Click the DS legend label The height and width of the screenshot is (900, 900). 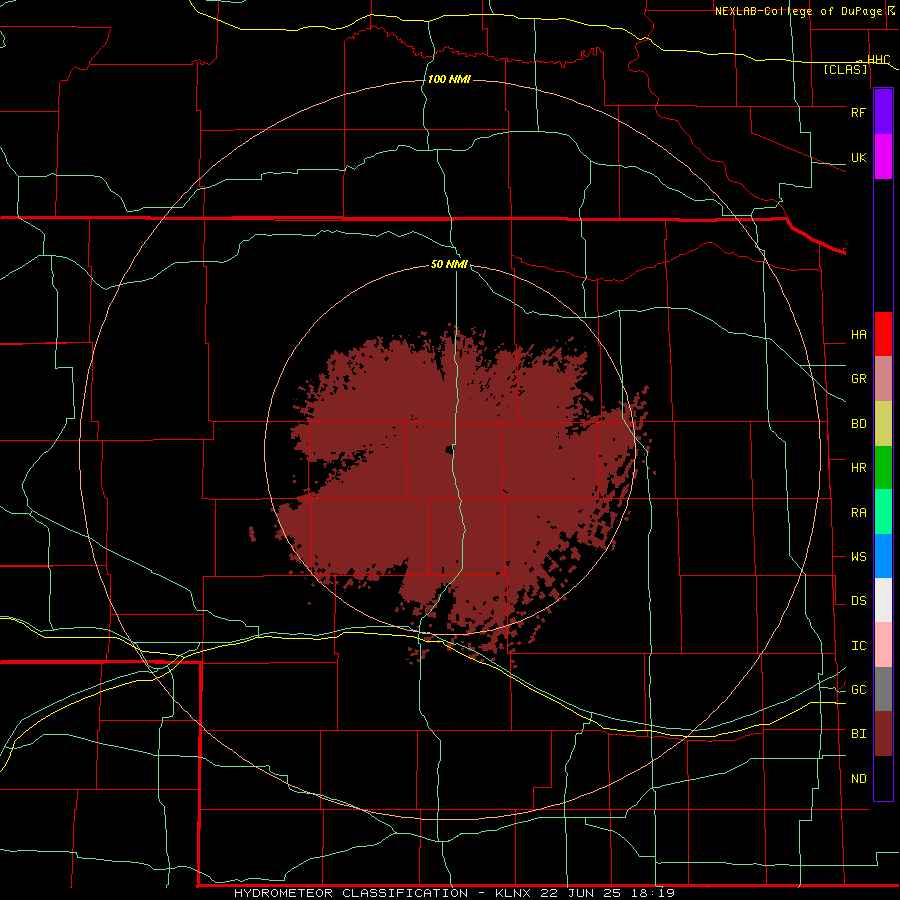[x=858, y=601]
